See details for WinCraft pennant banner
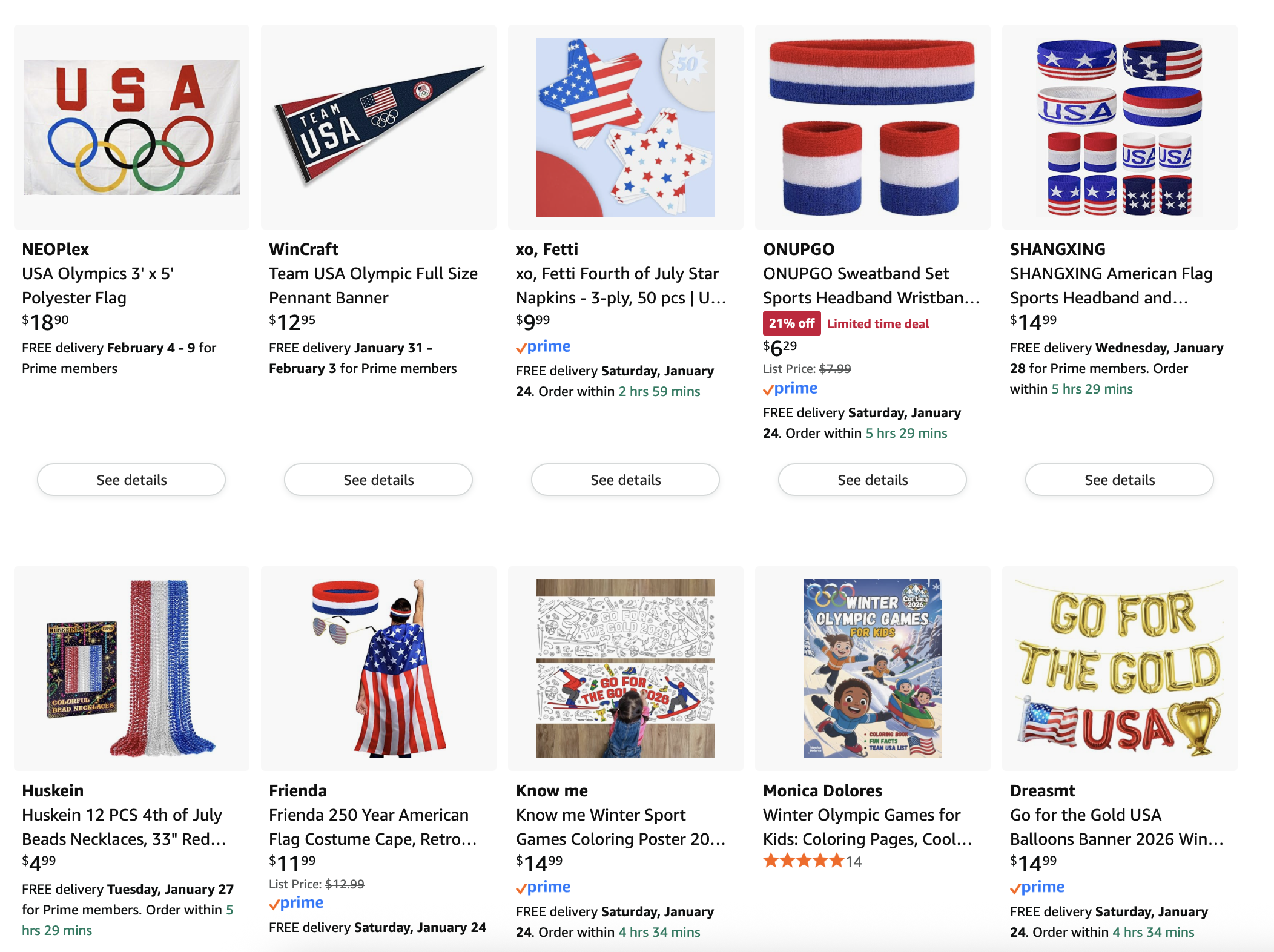This screenshot has width=1274, height=952. [378, 480]
